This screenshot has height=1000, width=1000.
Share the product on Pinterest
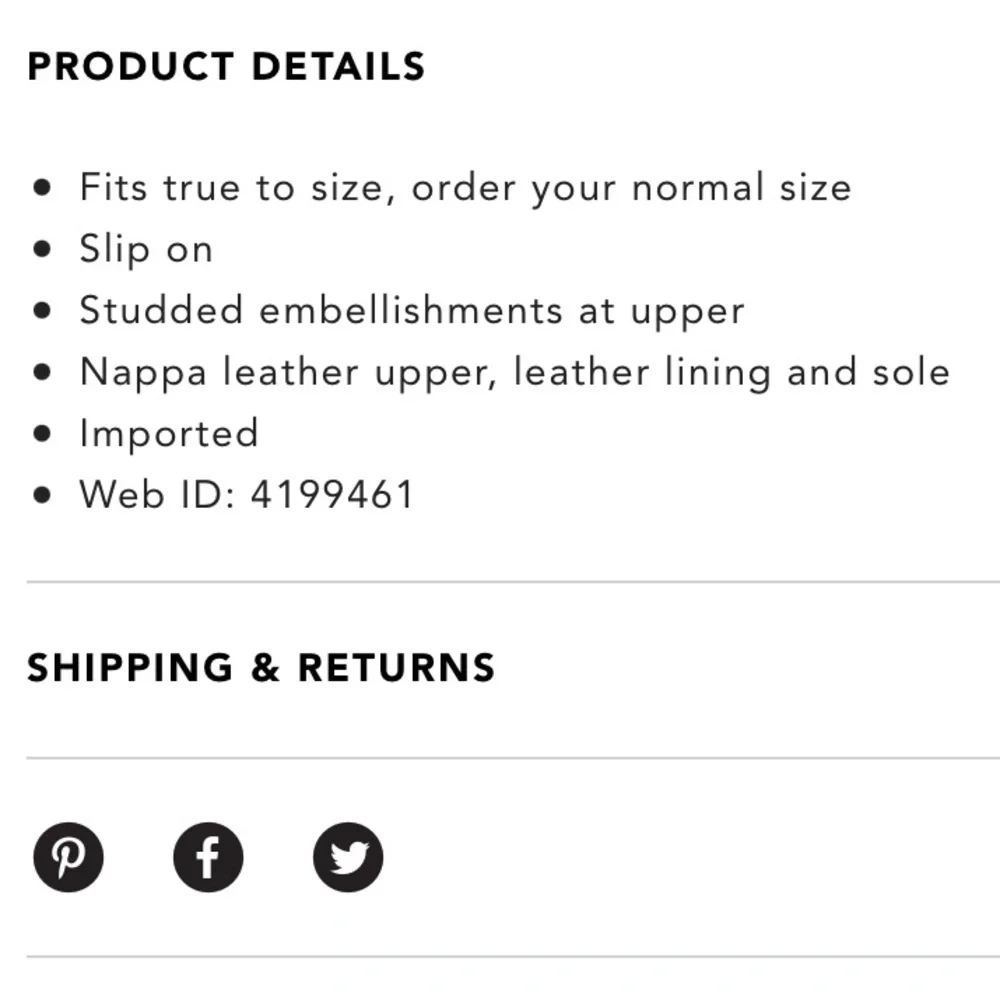coord(68,857)
